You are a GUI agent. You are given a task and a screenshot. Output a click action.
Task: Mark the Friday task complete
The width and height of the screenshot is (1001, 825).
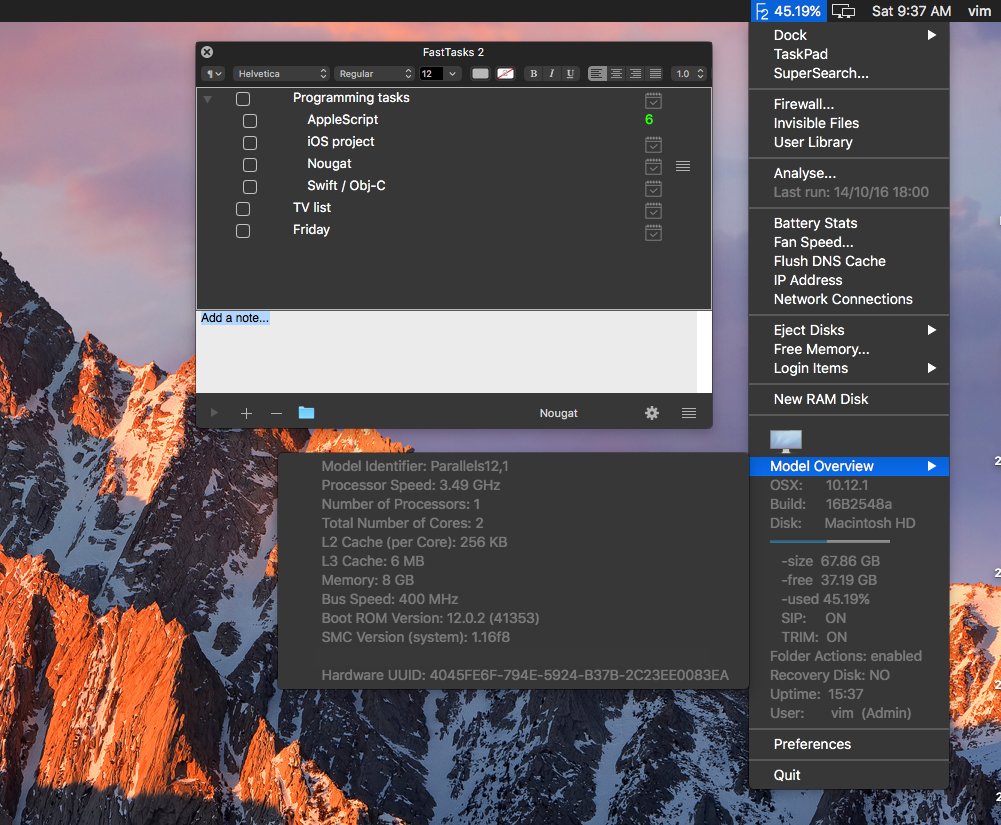click(242, 231)
